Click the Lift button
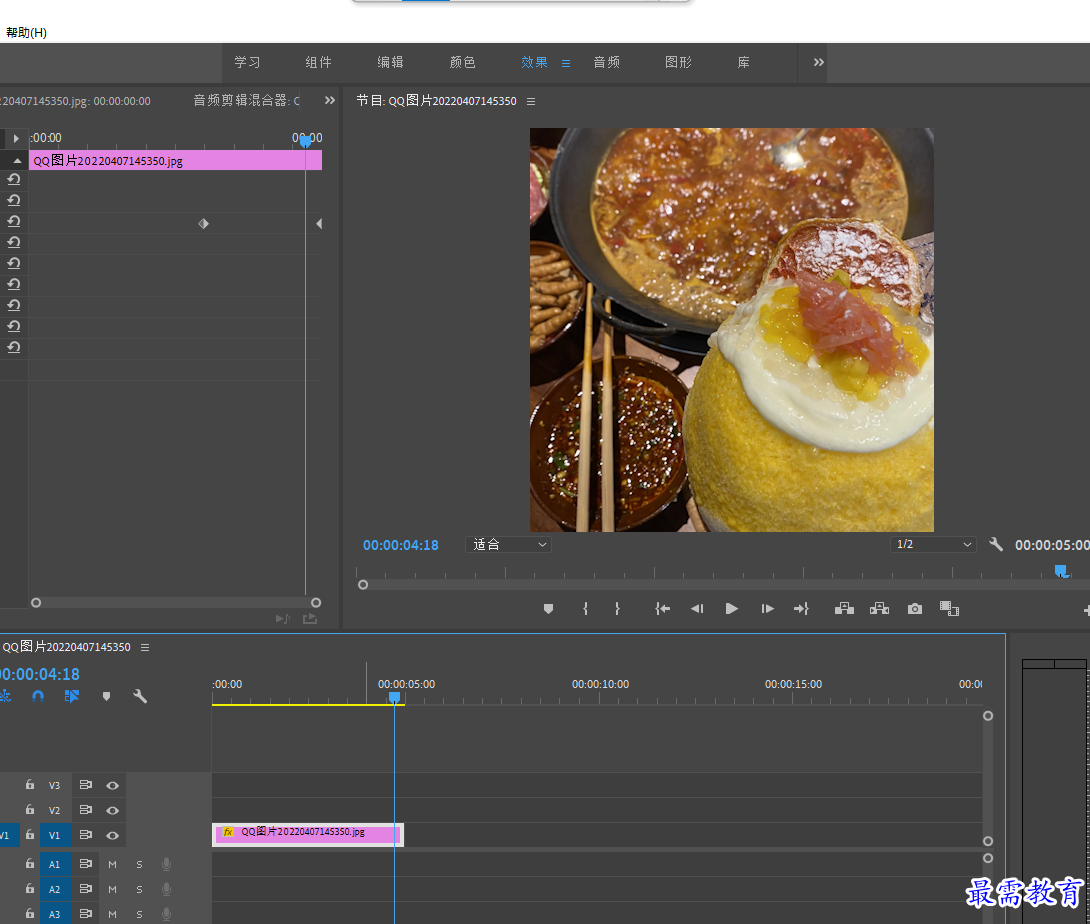The height and width of the screenshot is (924, 1090). point(844,609)
